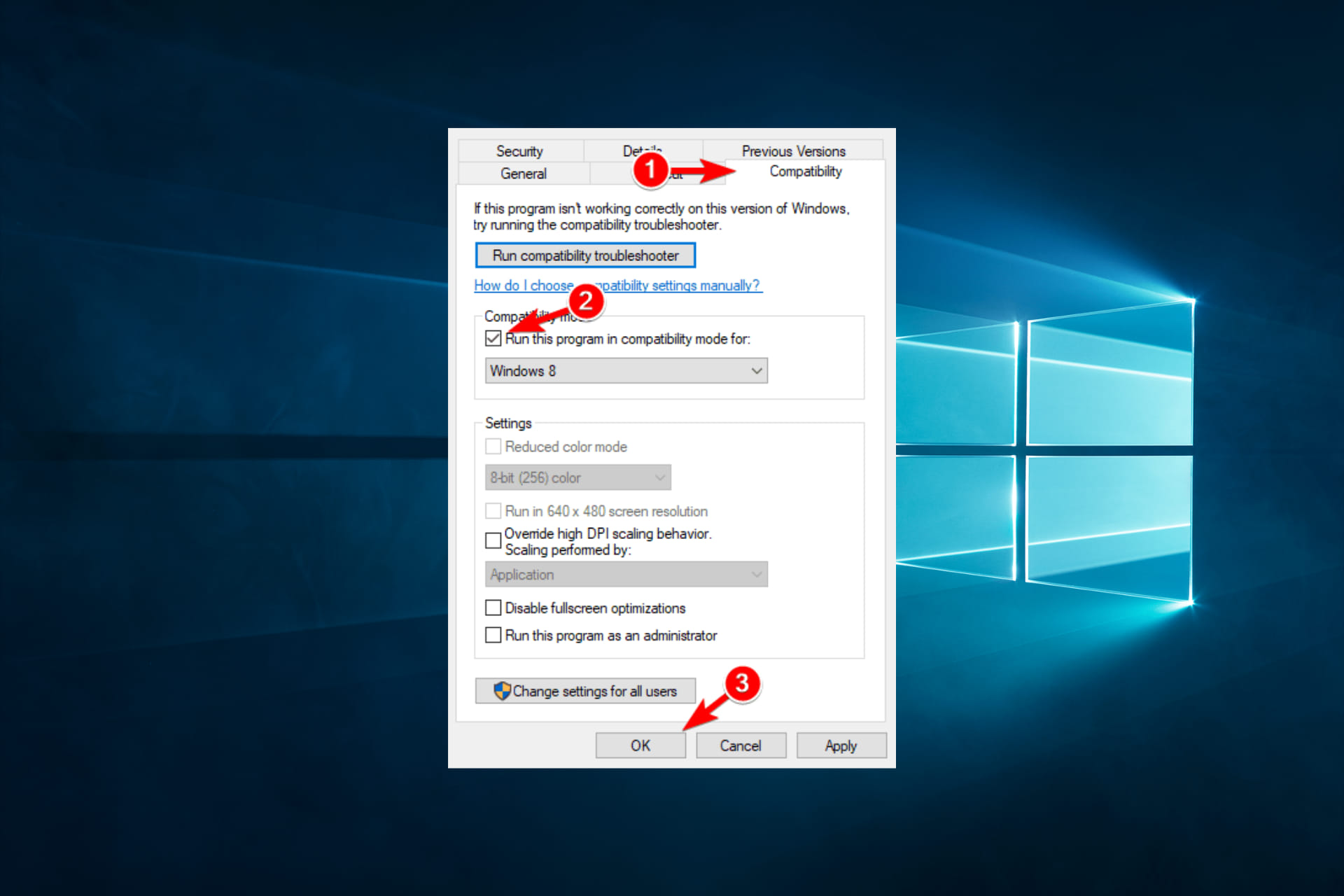1344x896 pixels.
Task: Click the Cancel button
Action: (741, 745)
